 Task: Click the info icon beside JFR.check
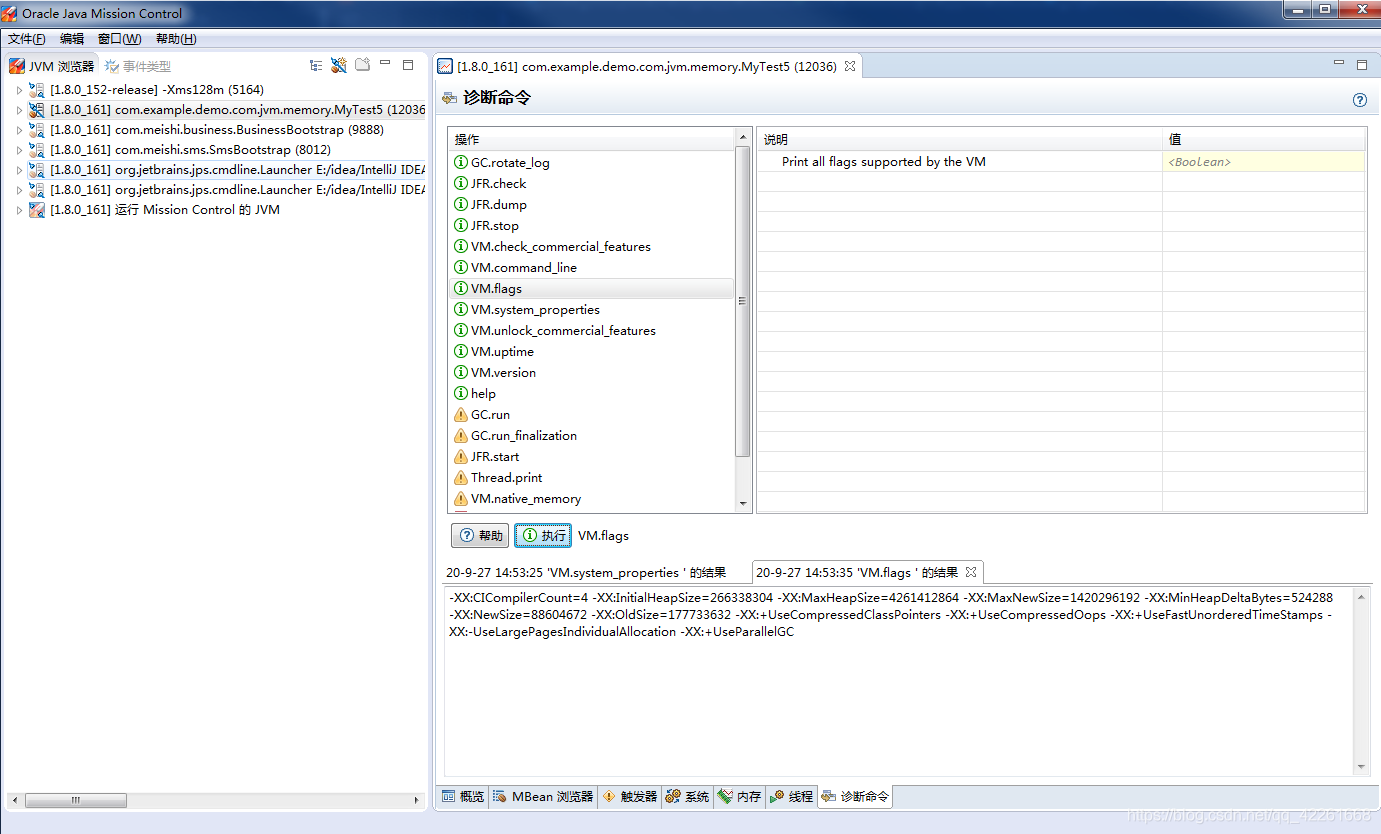tap(461, 183)
